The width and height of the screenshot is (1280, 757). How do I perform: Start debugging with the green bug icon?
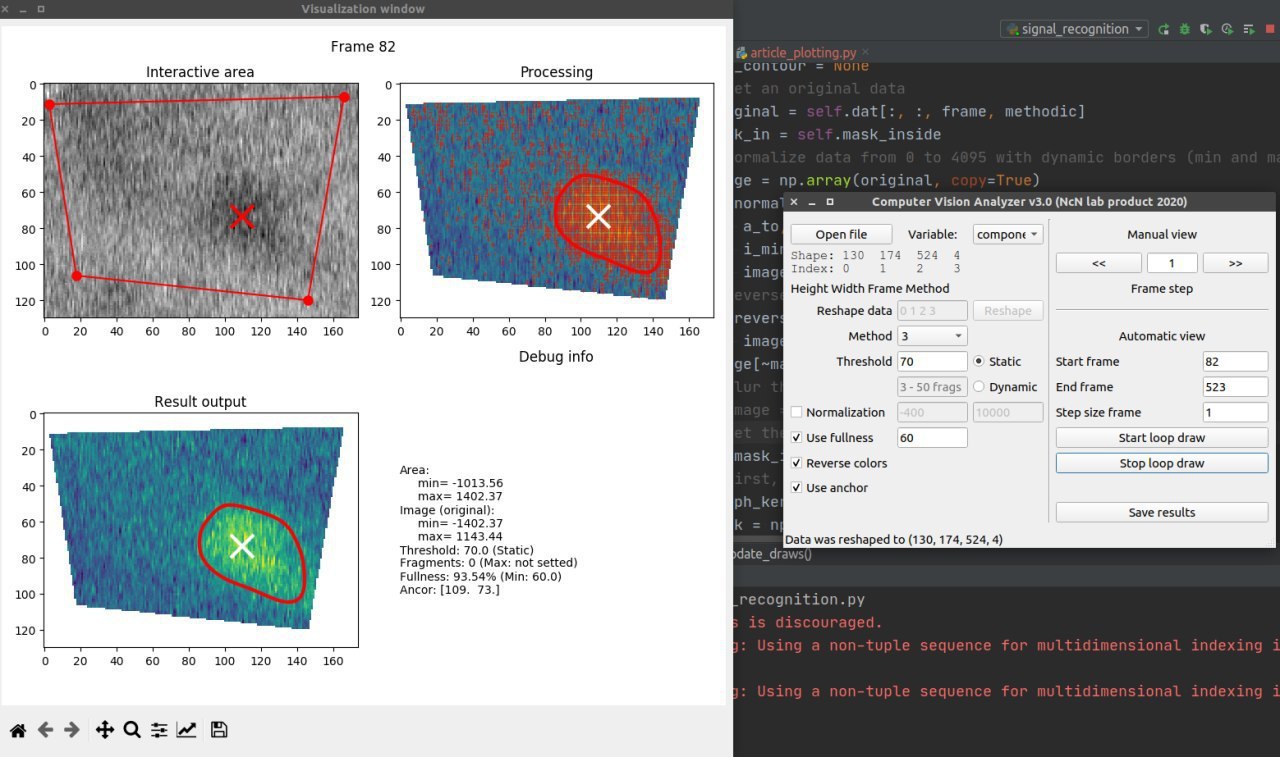point(1185,30)
